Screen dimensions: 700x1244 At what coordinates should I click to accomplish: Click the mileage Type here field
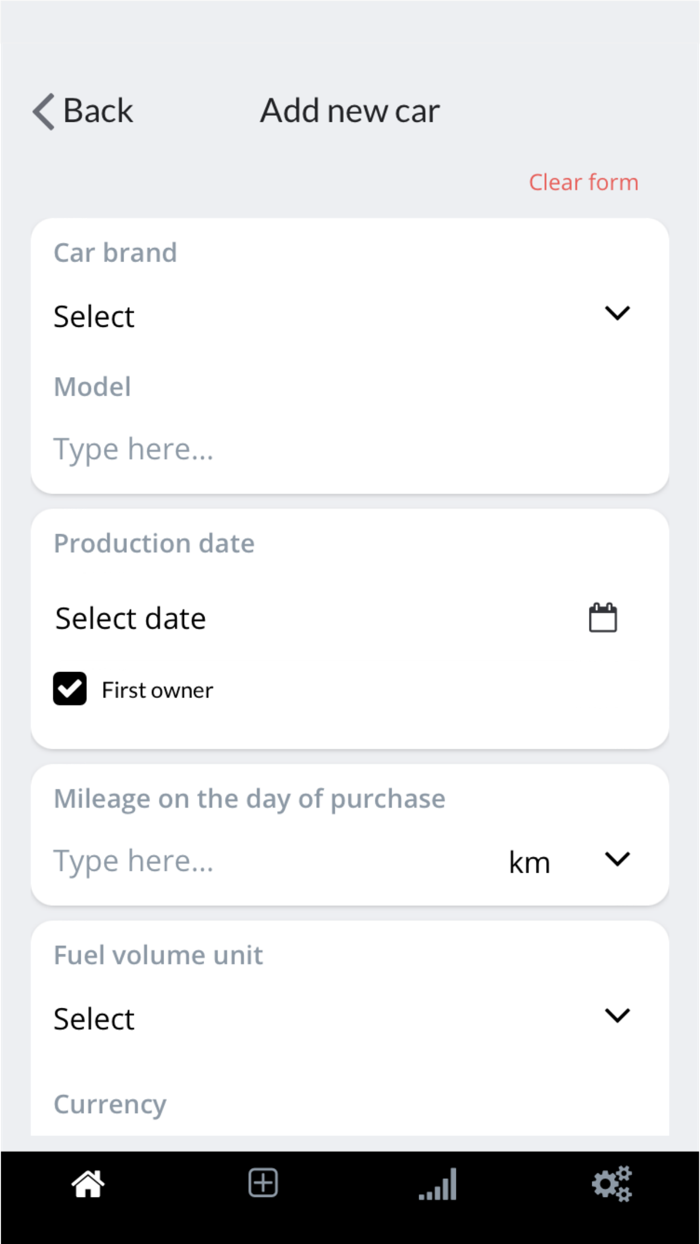(x=133, y=860)
